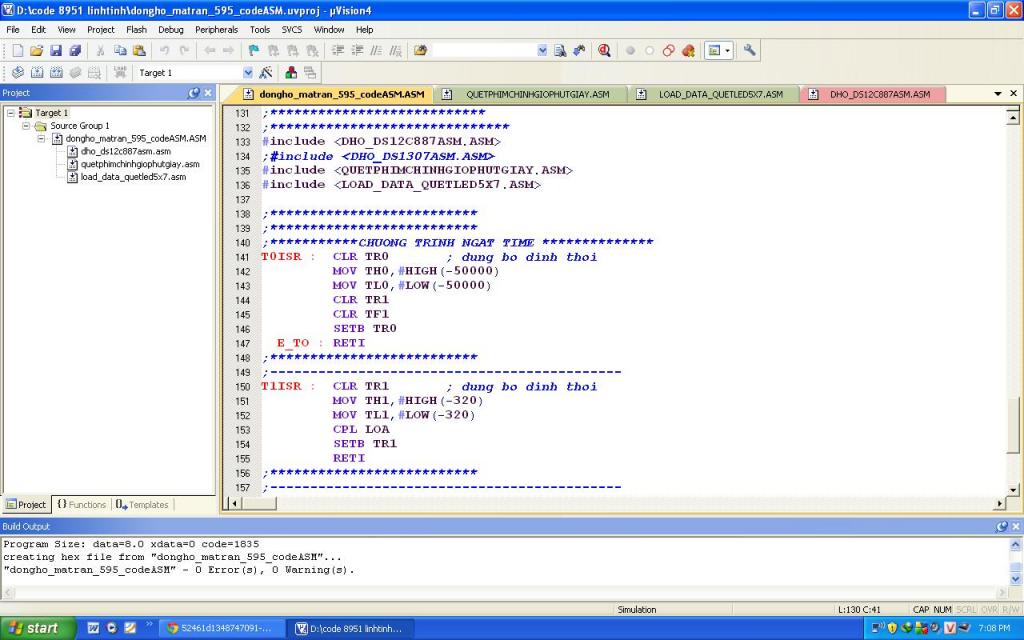Collapse the Target 1 tree node
This screenshot has width=1024, height=640.
11,113
